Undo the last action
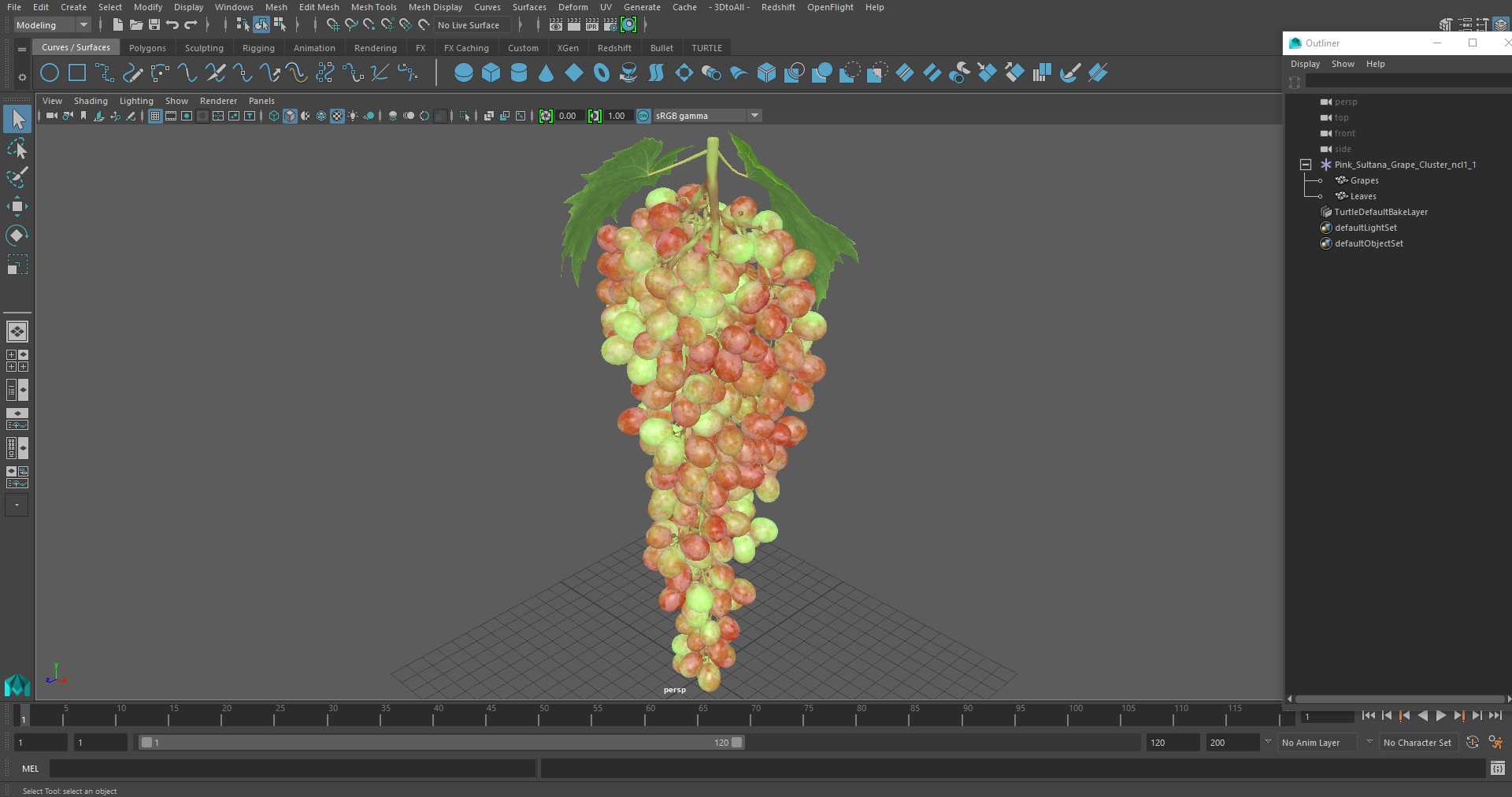Screen dimensions: 1512x797 [172, 25]
